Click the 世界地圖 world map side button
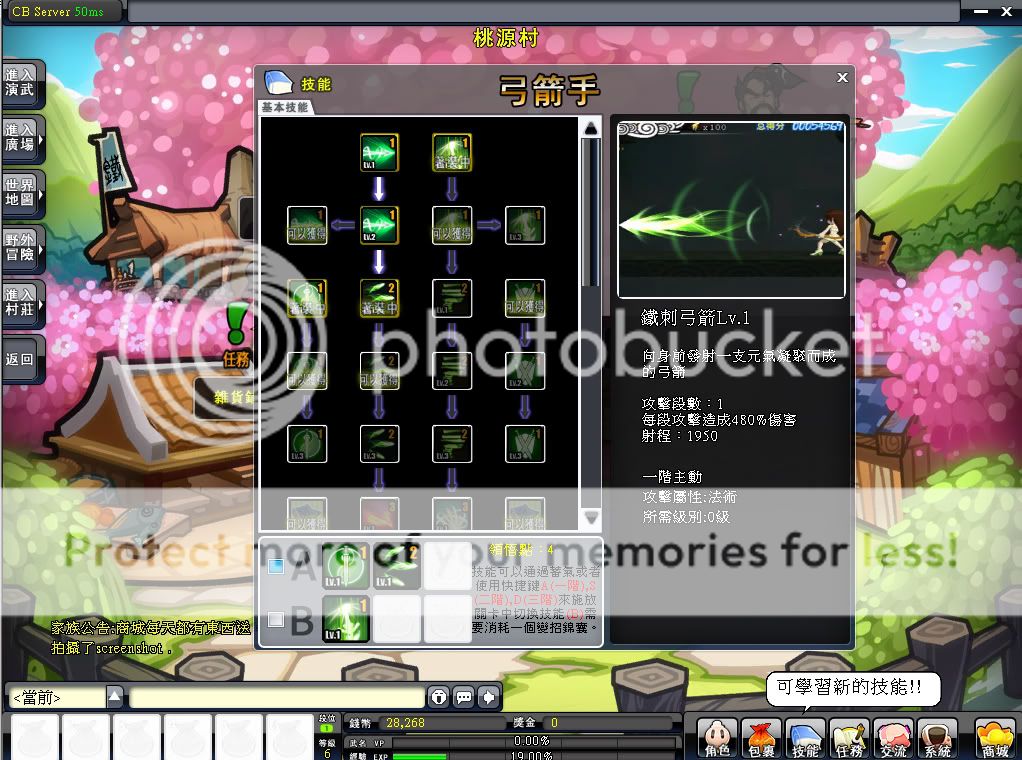 click(20, 192)
